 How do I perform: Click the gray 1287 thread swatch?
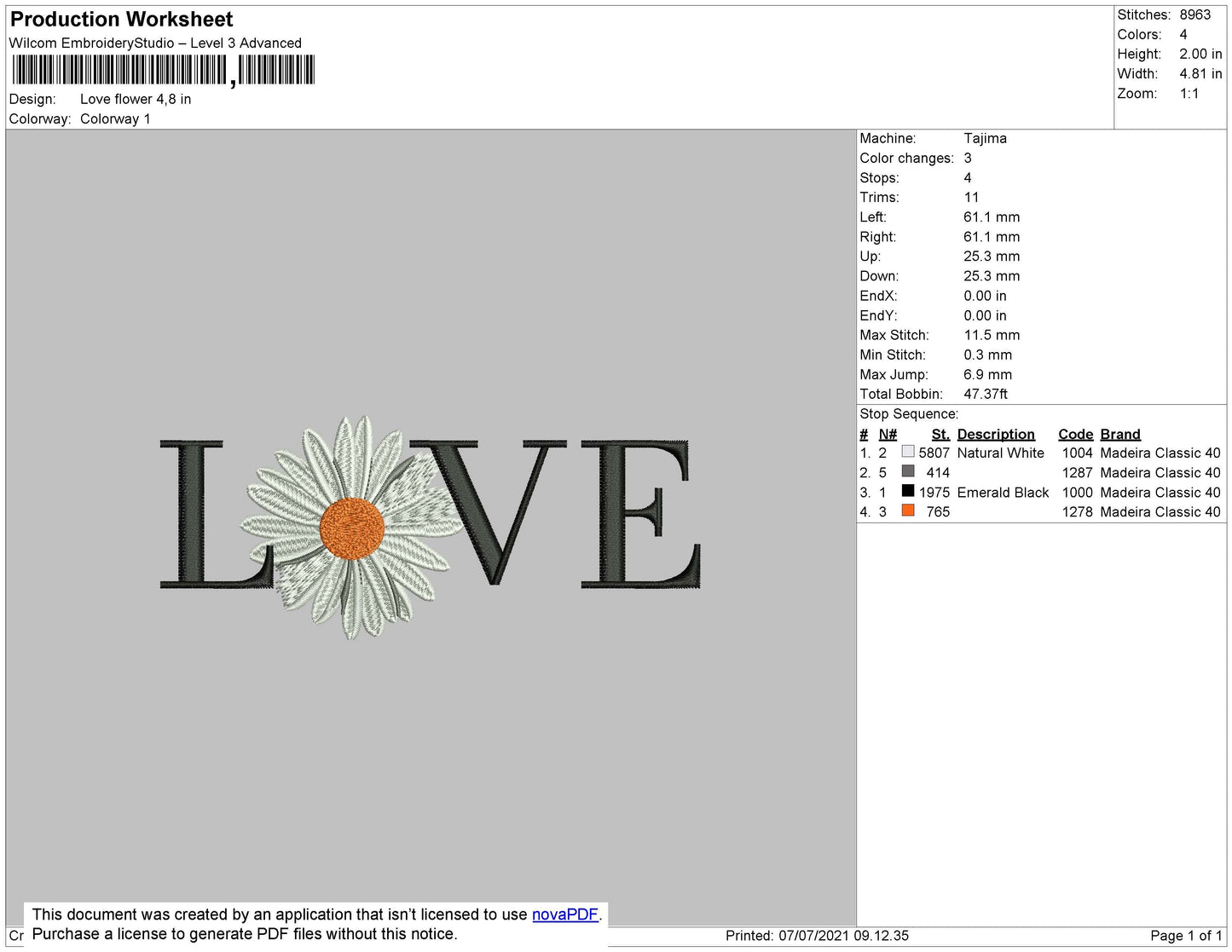tap(908, 471)
